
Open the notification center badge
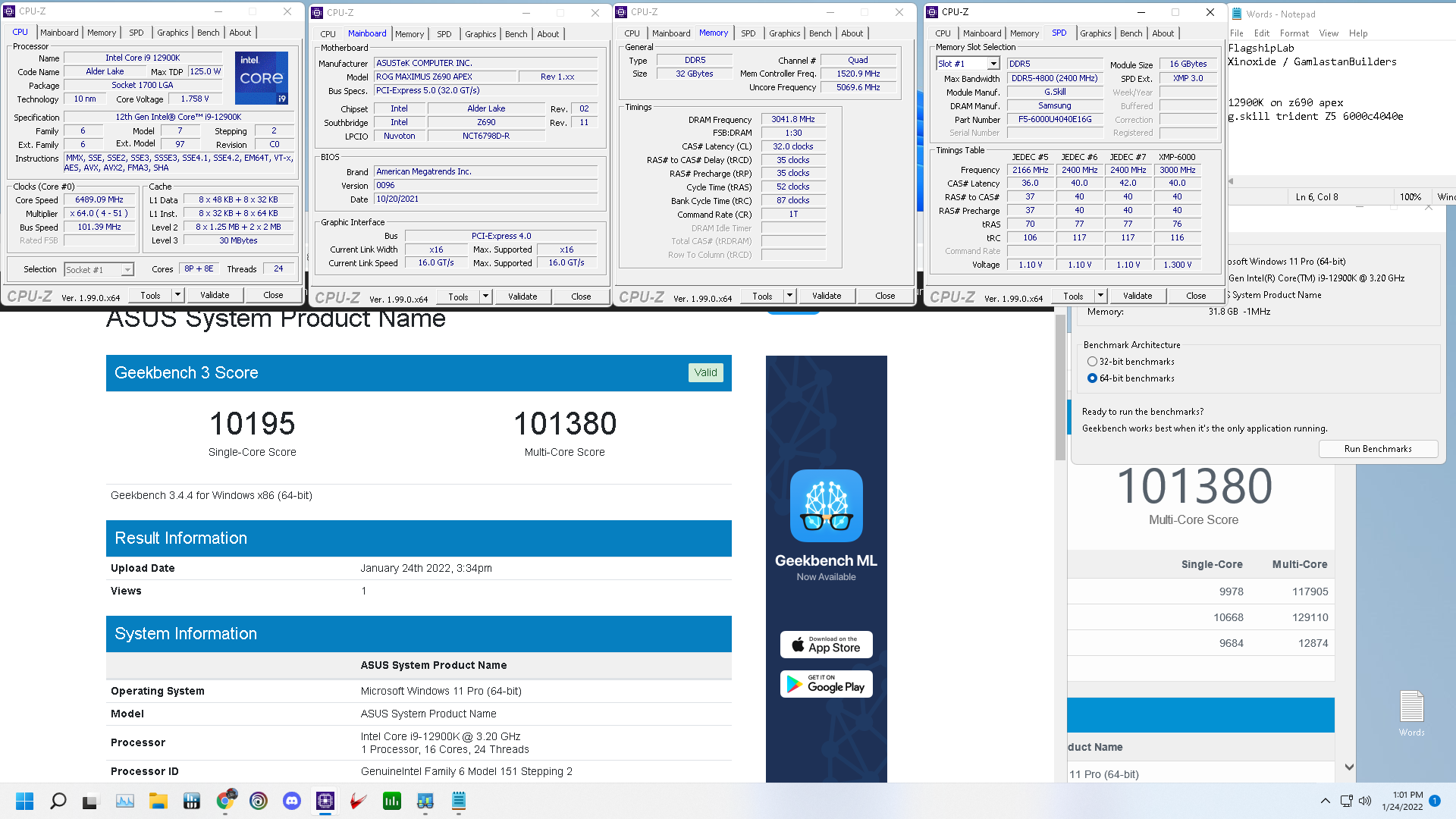[x=1435, y=801]
